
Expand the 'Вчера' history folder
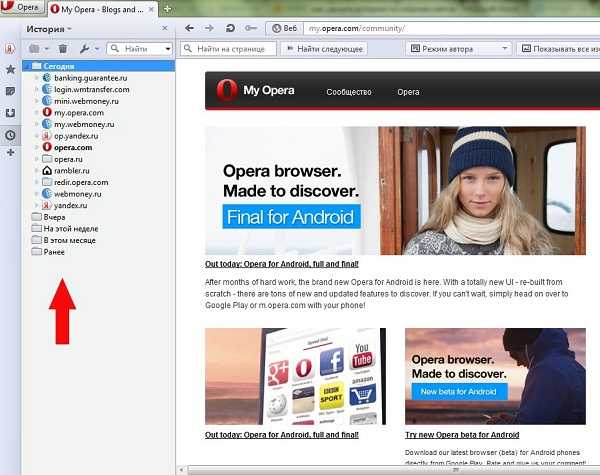[x=47, y=216]
